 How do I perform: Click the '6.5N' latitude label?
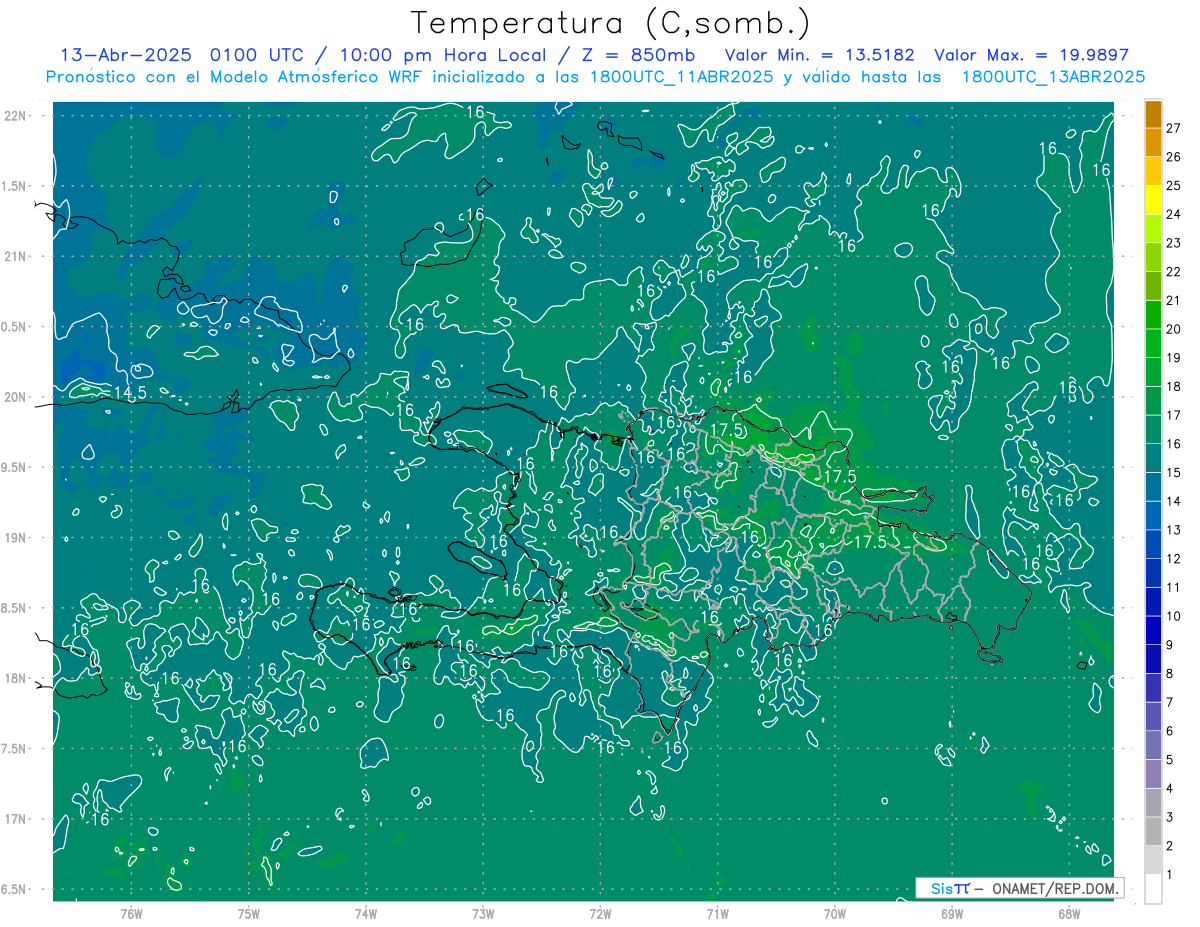coord(15,889)
